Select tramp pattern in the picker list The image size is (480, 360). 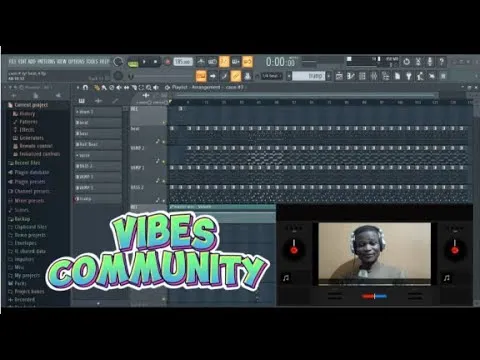97,199
